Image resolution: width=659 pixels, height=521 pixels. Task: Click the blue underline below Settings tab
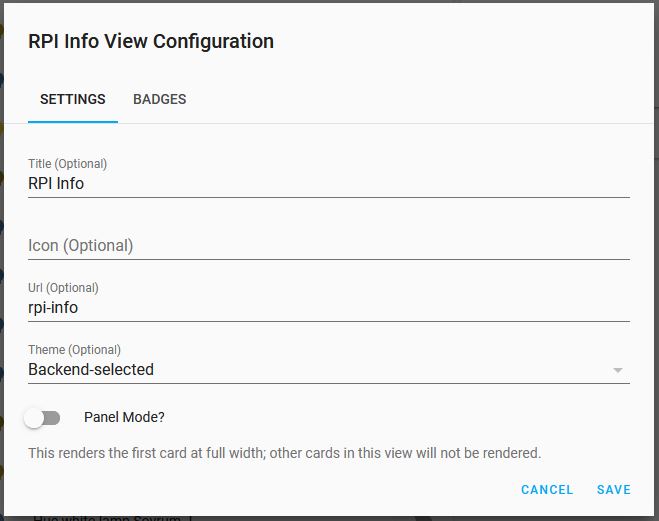(73, 122)
